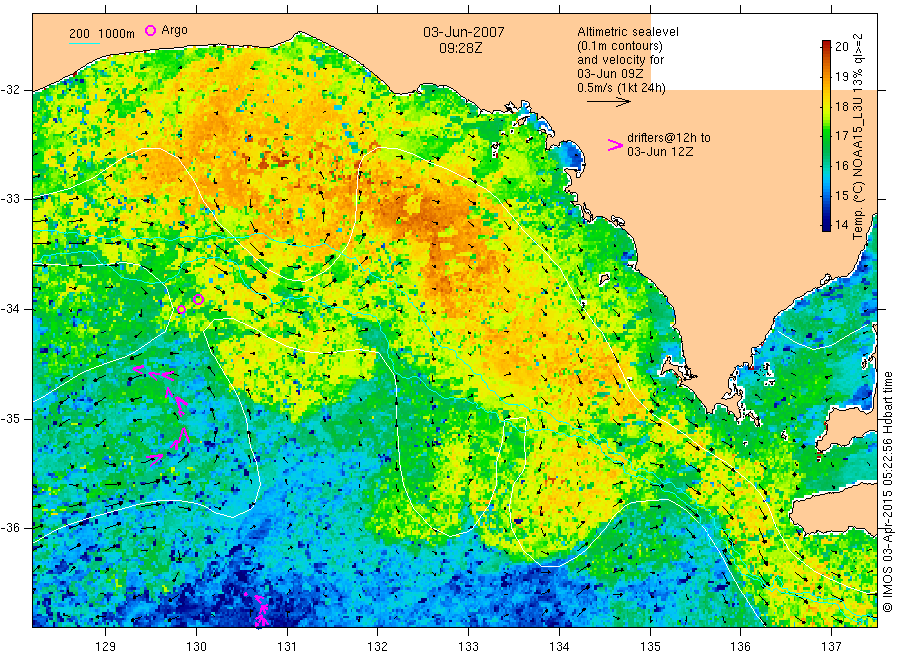The height and width of the screenshot is (660, 900).
Task: Click the '131' longitude axis label
Action: [x=287, y=647]
